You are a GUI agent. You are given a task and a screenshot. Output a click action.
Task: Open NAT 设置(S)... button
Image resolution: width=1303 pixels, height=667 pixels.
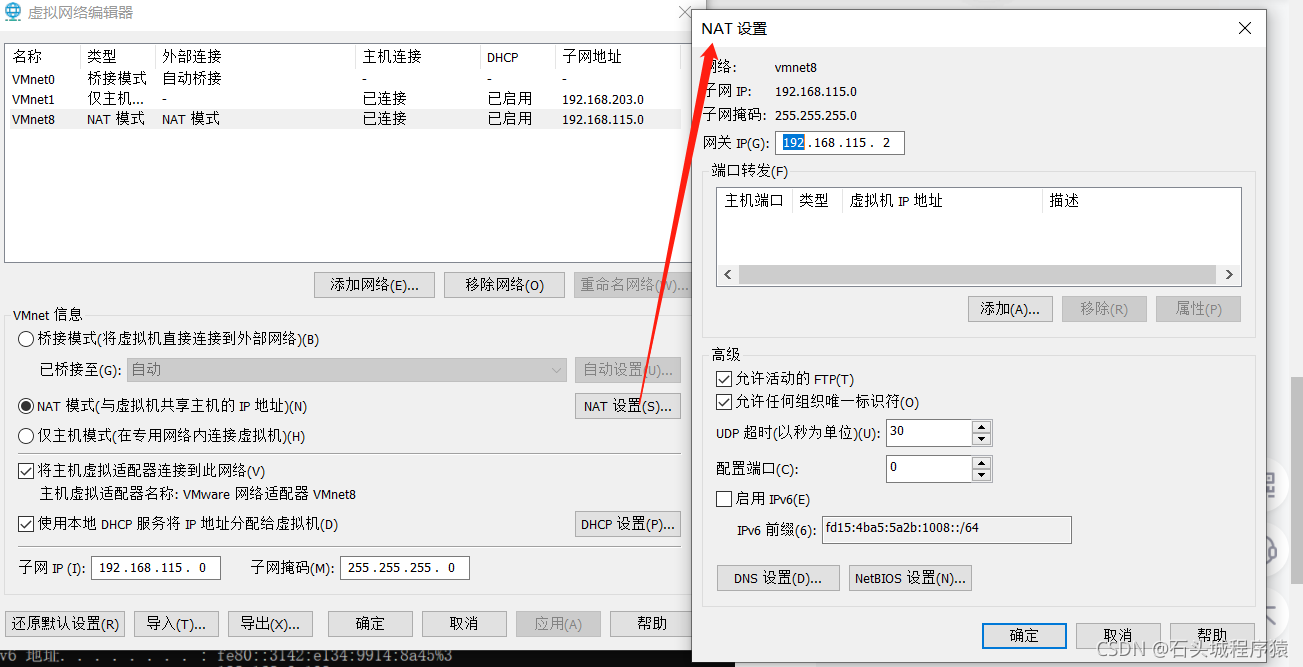click(627, 406)
